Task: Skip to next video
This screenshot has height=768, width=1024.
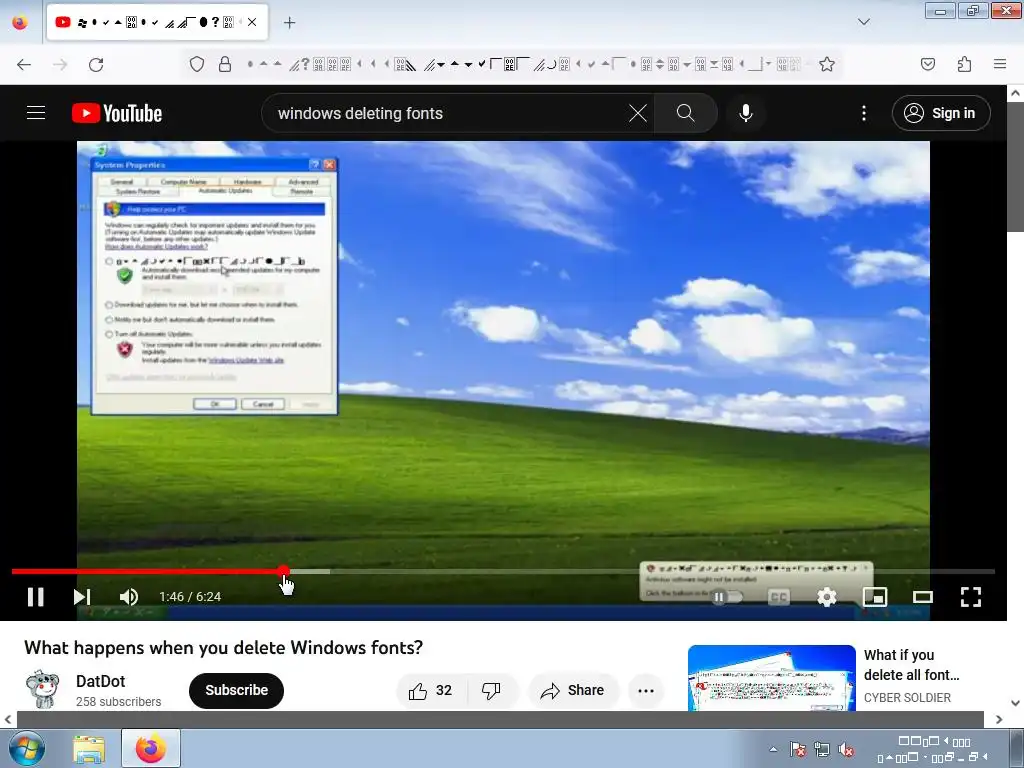Action: pos(82,596)
